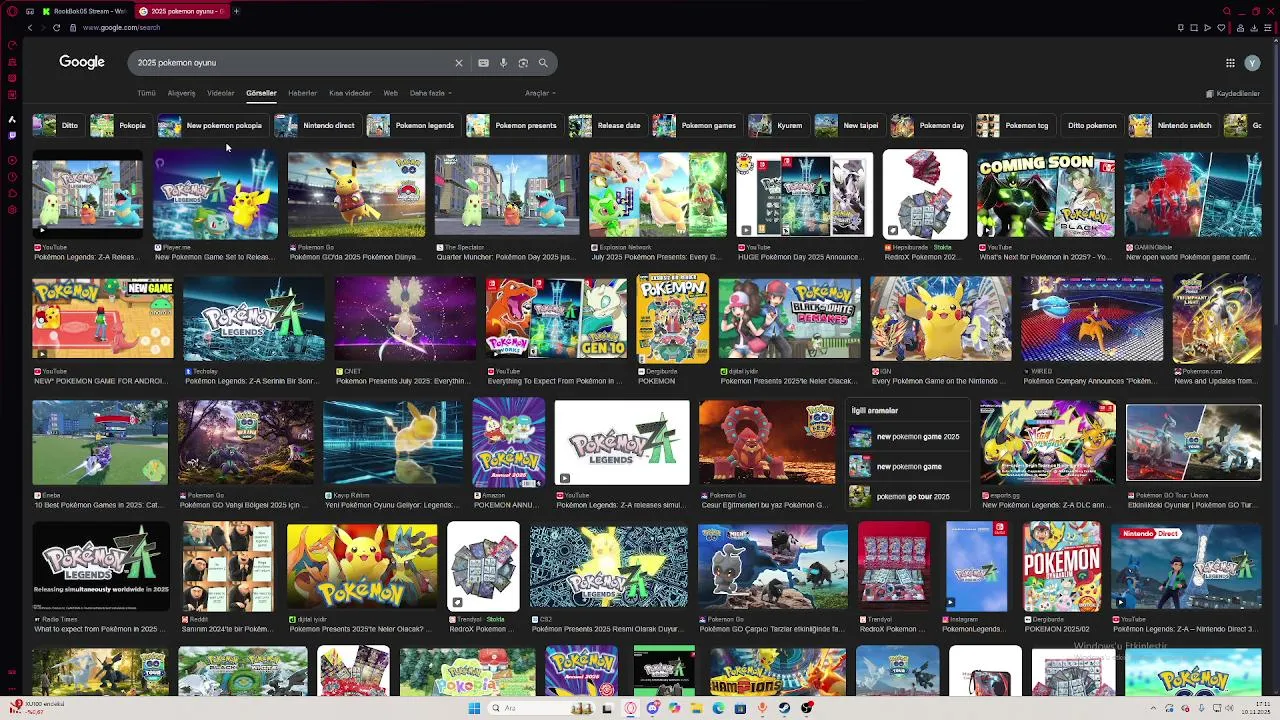
Task: Open the Opera GX browser taskbar icon
Action: [630, 708]
